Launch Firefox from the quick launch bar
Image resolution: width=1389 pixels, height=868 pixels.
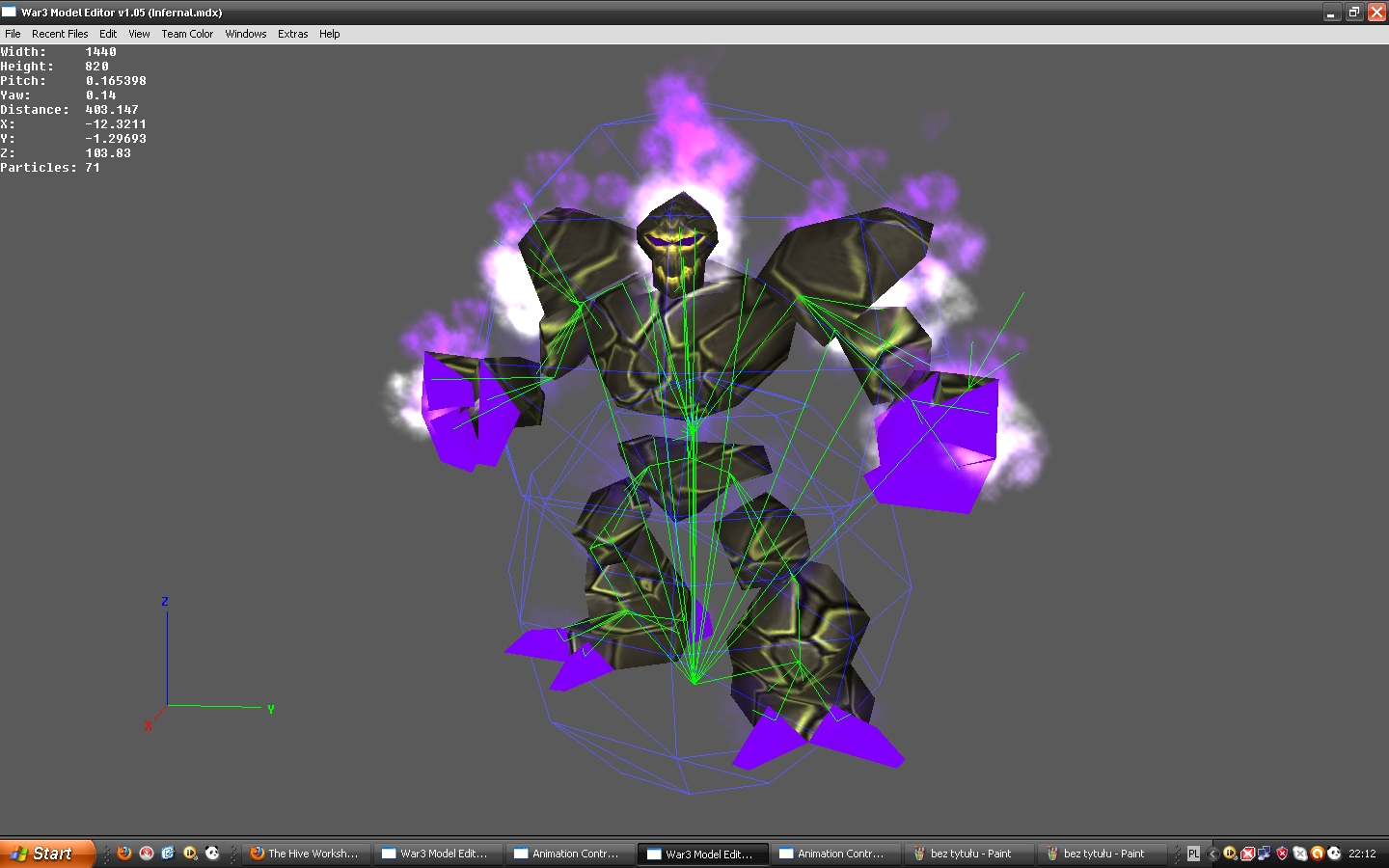point(124,854)
